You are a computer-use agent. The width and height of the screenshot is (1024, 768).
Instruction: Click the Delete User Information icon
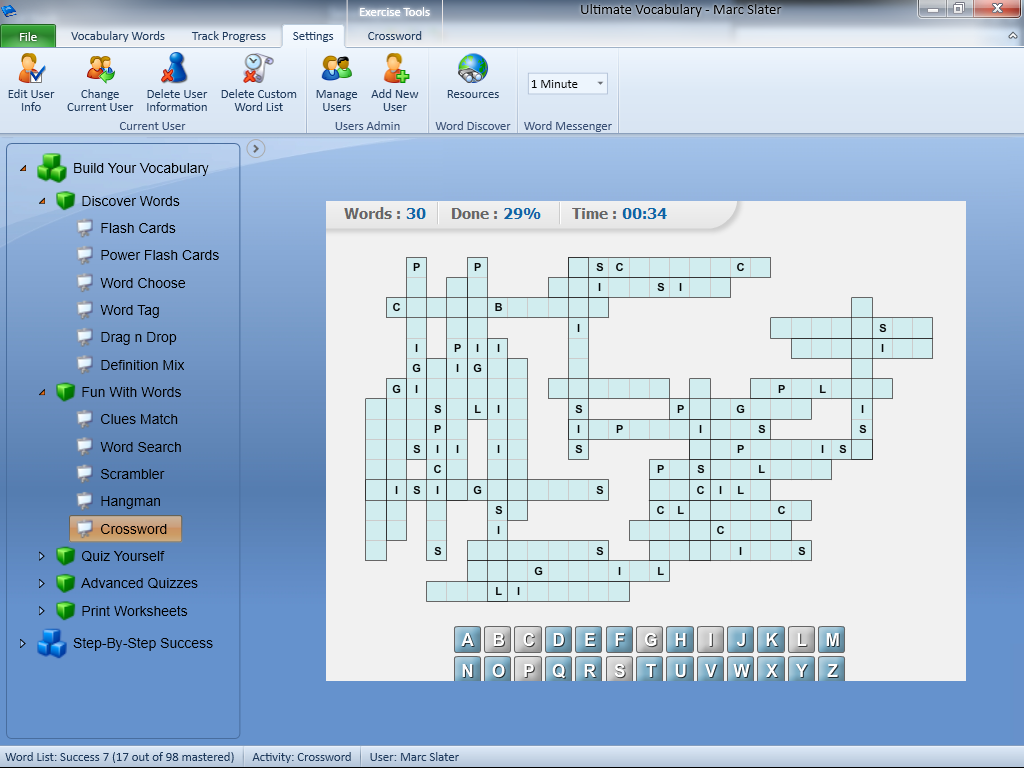176,70
